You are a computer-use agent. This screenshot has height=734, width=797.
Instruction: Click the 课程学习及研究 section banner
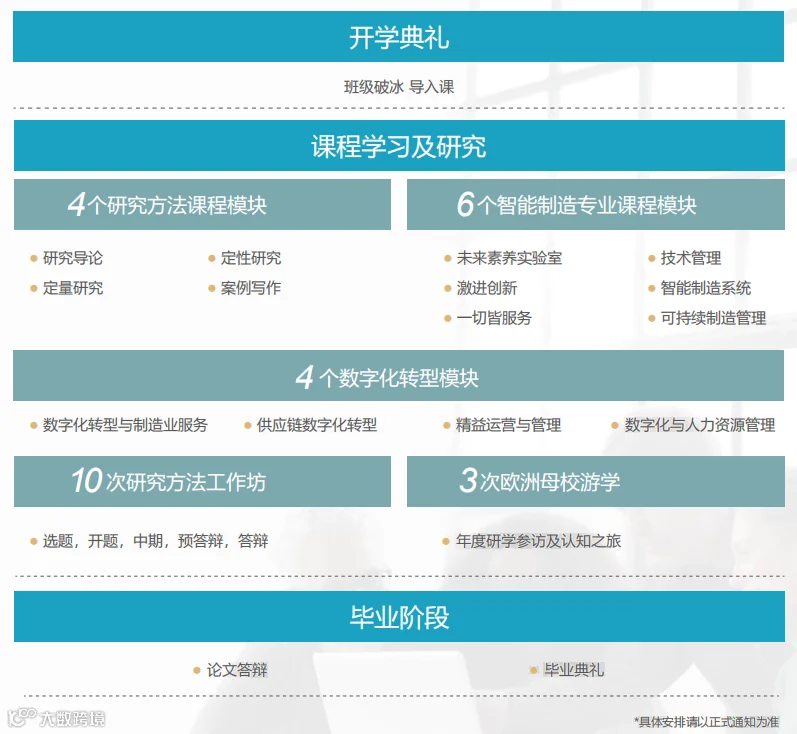[399, 145]
